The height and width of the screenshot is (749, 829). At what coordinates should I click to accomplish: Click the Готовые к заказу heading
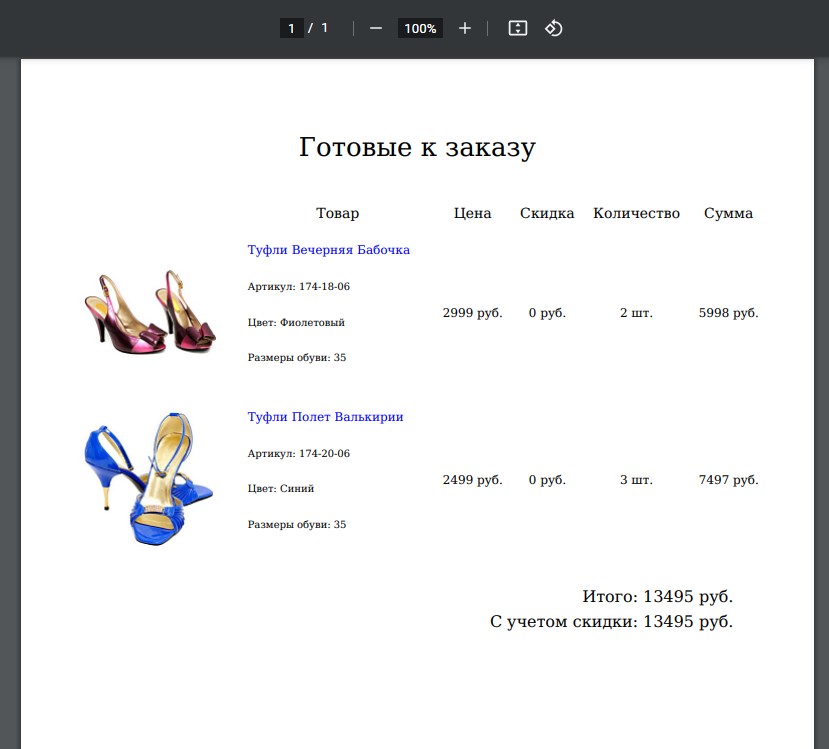[417, 147]
